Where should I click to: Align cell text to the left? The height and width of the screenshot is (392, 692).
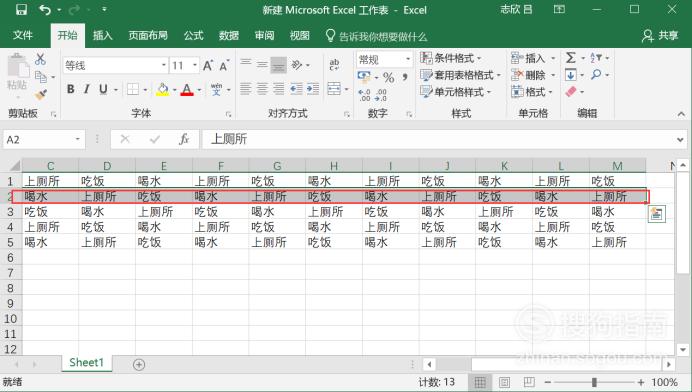246,89
